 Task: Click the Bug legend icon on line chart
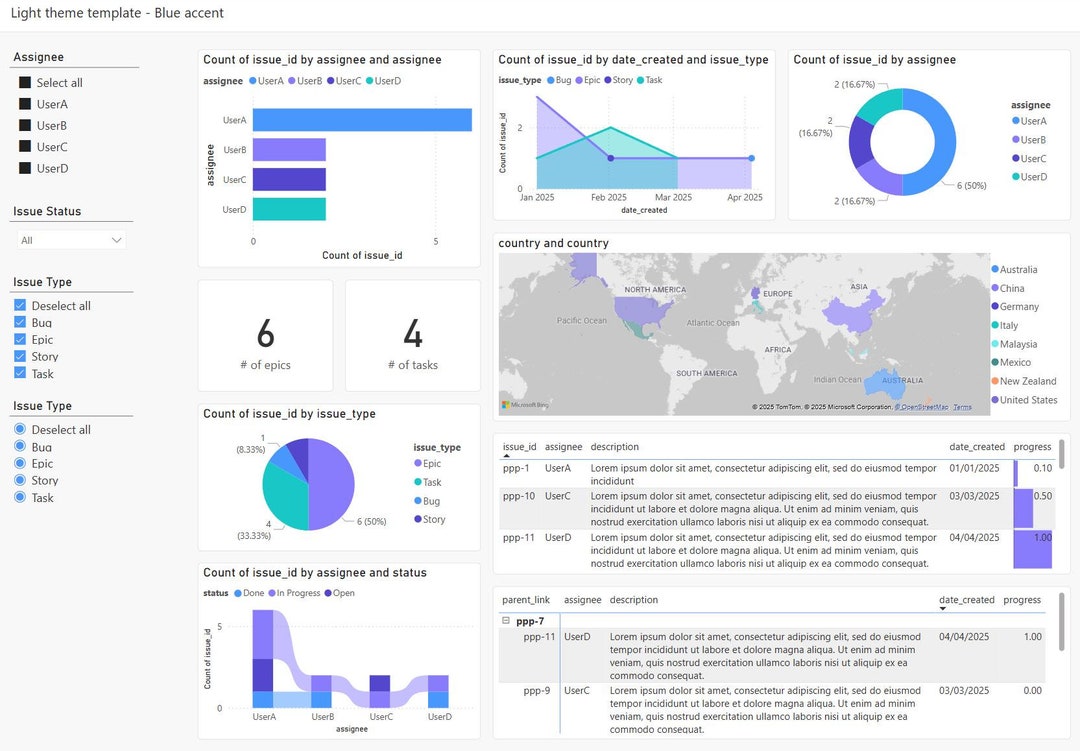click(551, 80)
